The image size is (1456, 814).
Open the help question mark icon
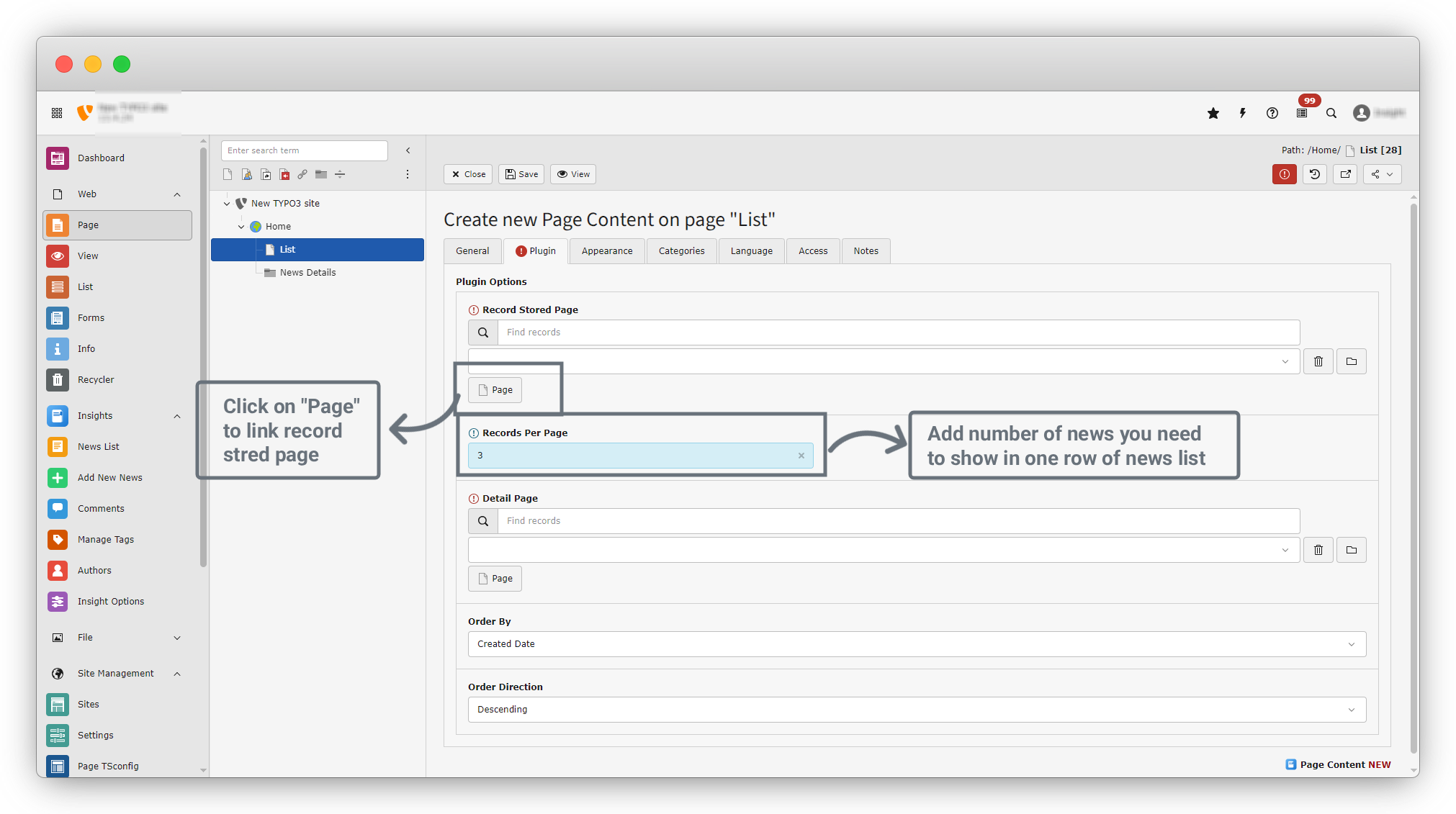pos(1272,113)
